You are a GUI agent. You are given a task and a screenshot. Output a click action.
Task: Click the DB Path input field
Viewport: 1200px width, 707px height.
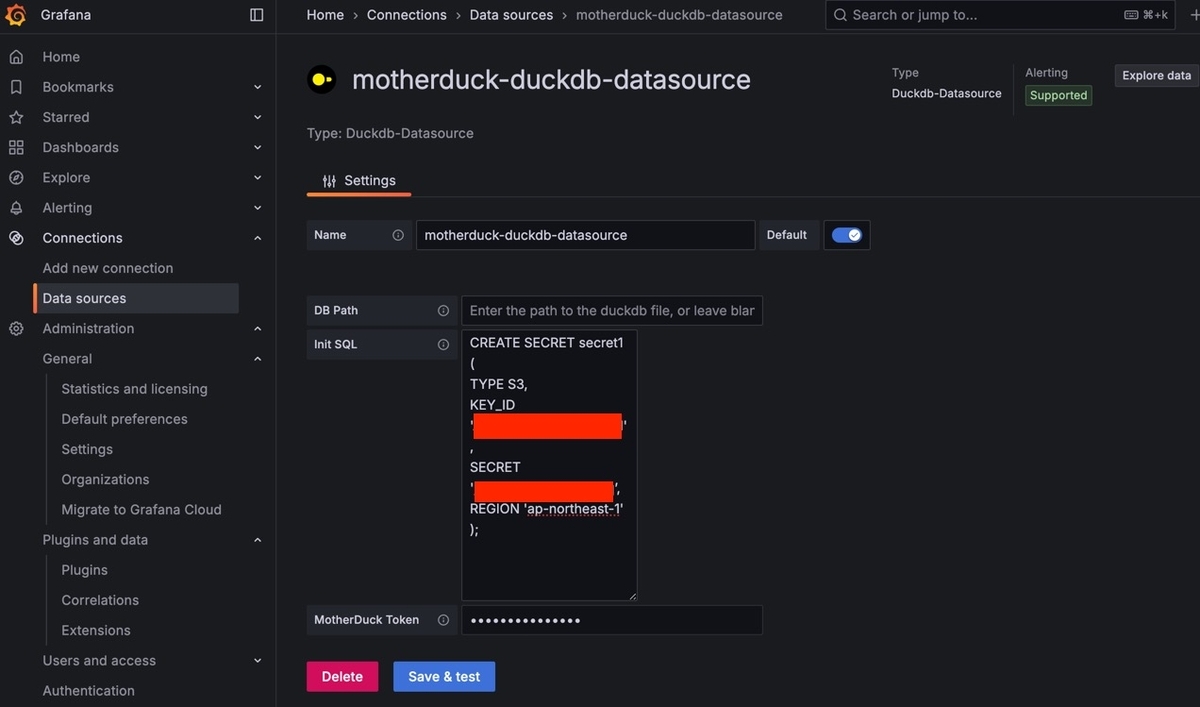pyautogui.click(x=612, y=311)
